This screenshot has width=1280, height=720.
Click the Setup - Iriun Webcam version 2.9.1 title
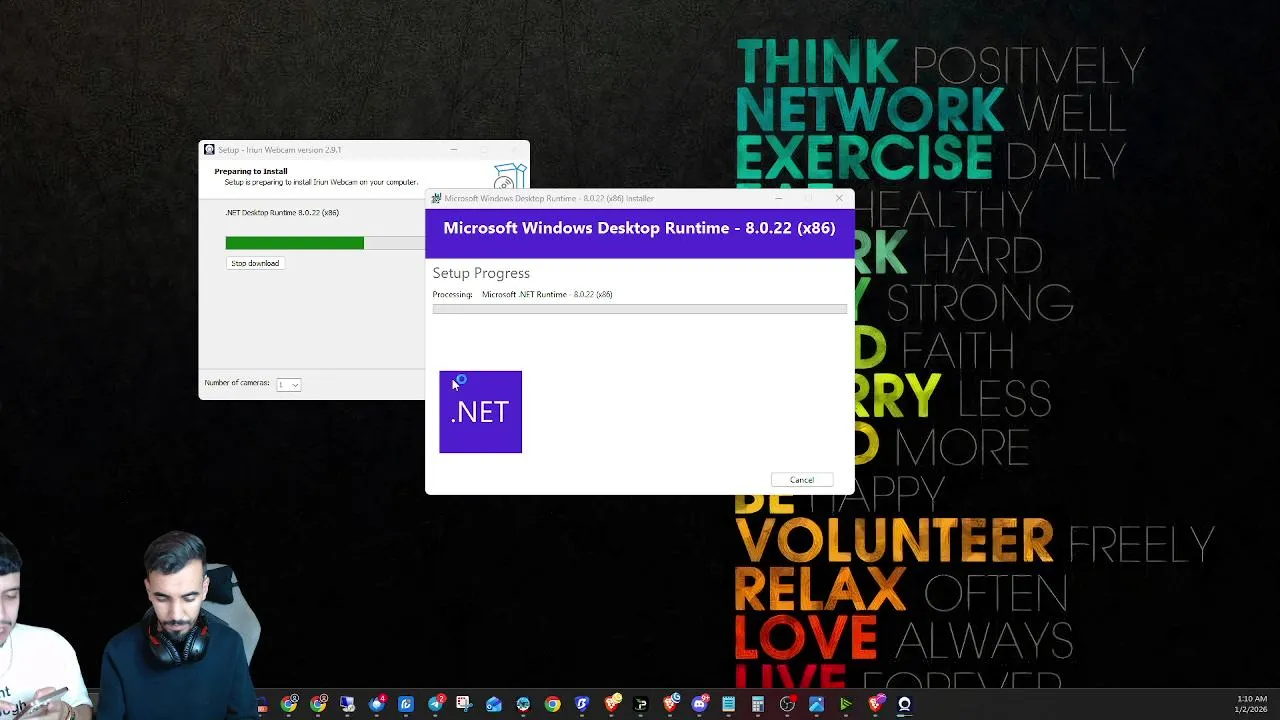280,150
